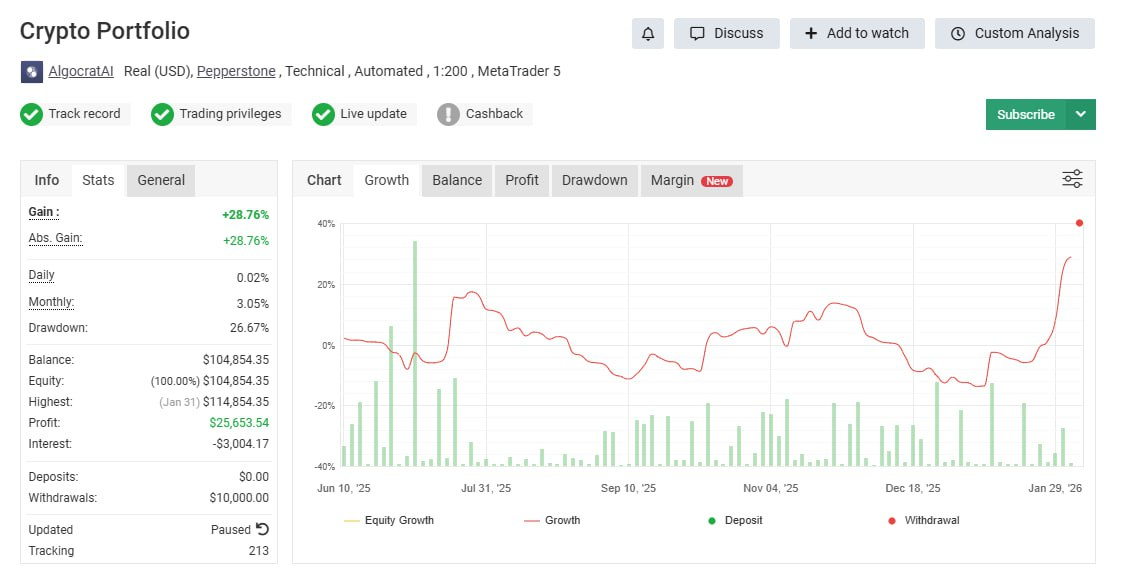Image resolution: width=1122 pixels, height=576 pixels.
Task: Expand the Subscribe dropdown arrow
Action: (x=1081, y=114)
